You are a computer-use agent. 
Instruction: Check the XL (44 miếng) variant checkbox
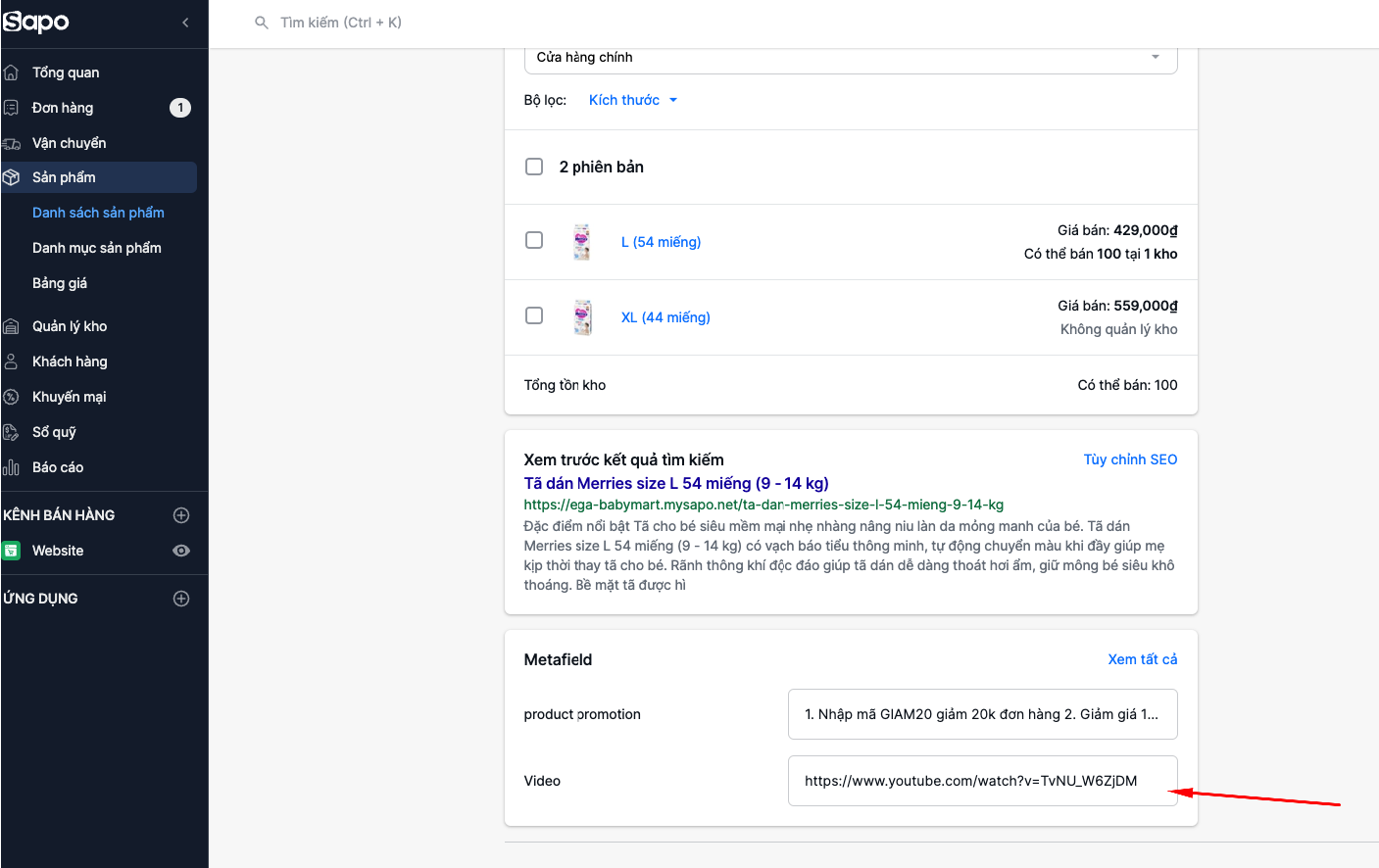534,315
